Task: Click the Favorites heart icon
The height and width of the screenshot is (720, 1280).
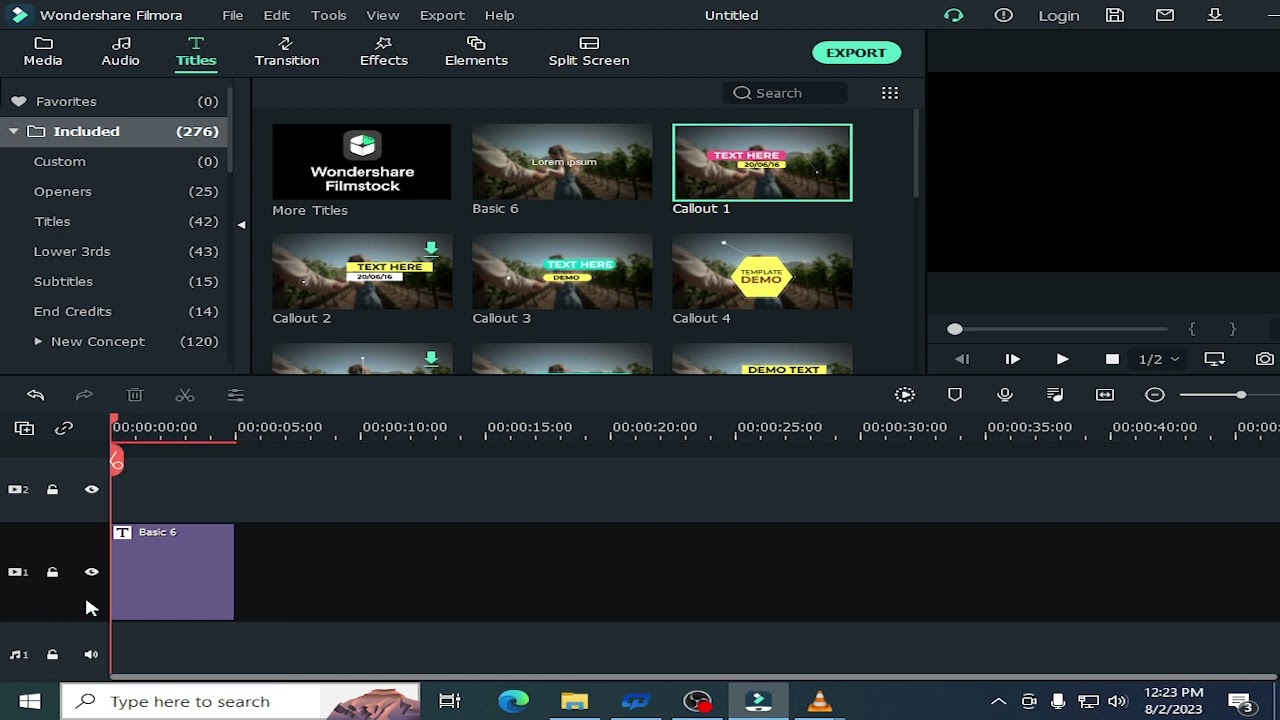Action: click(x=18, y=101)
